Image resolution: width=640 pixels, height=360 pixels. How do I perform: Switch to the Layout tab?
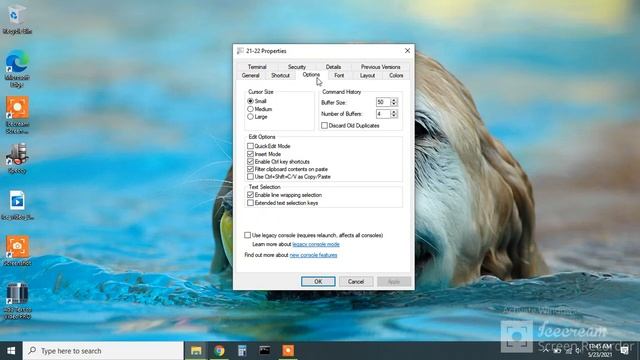point(367,76)
